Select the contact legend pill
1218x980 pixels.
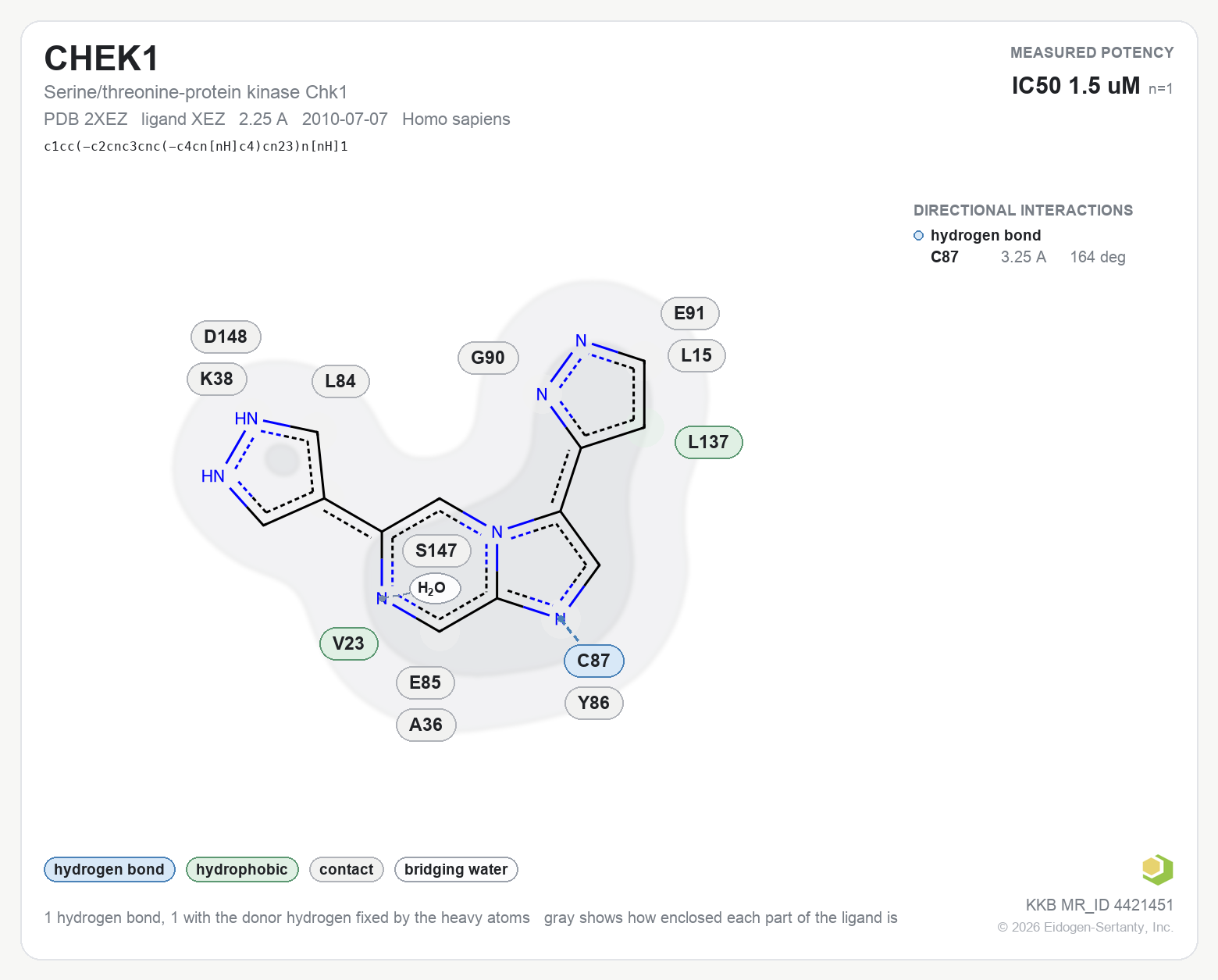pyautogui.click(x=347, y=870)
